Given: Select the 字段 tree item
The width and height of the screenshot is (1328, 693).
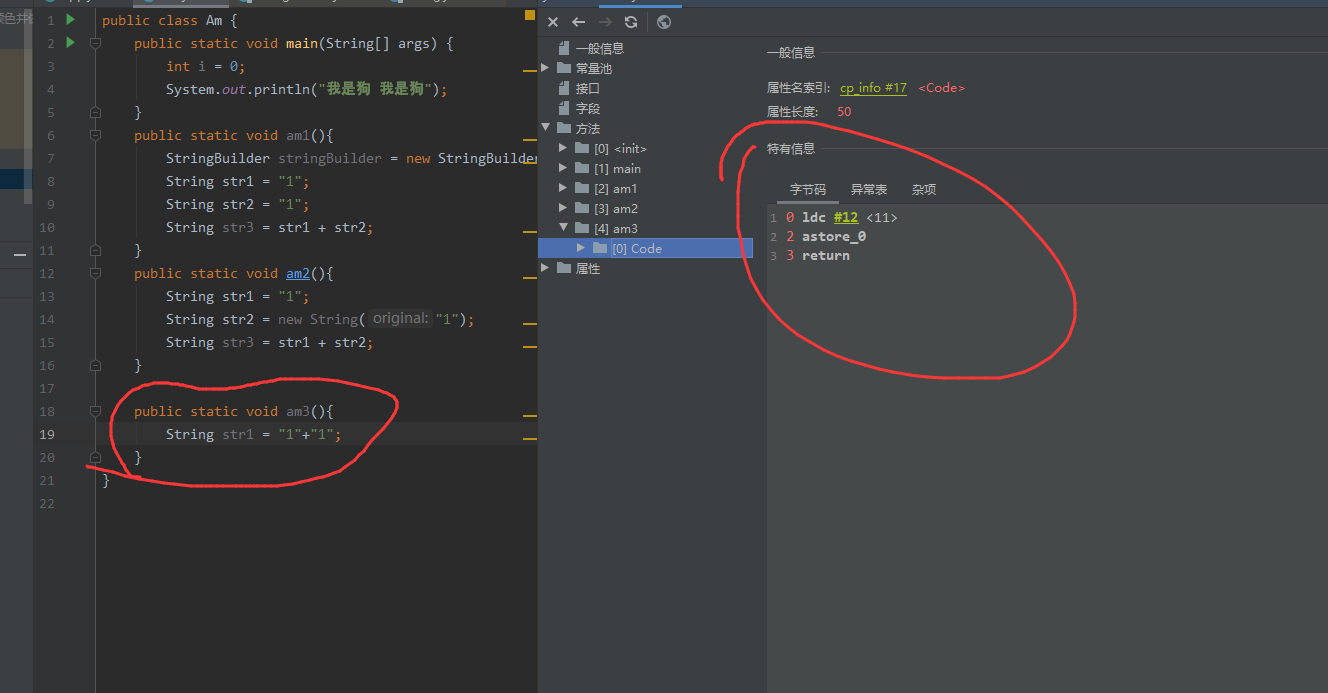Looking at the screenshot, I should pos(588,108).
